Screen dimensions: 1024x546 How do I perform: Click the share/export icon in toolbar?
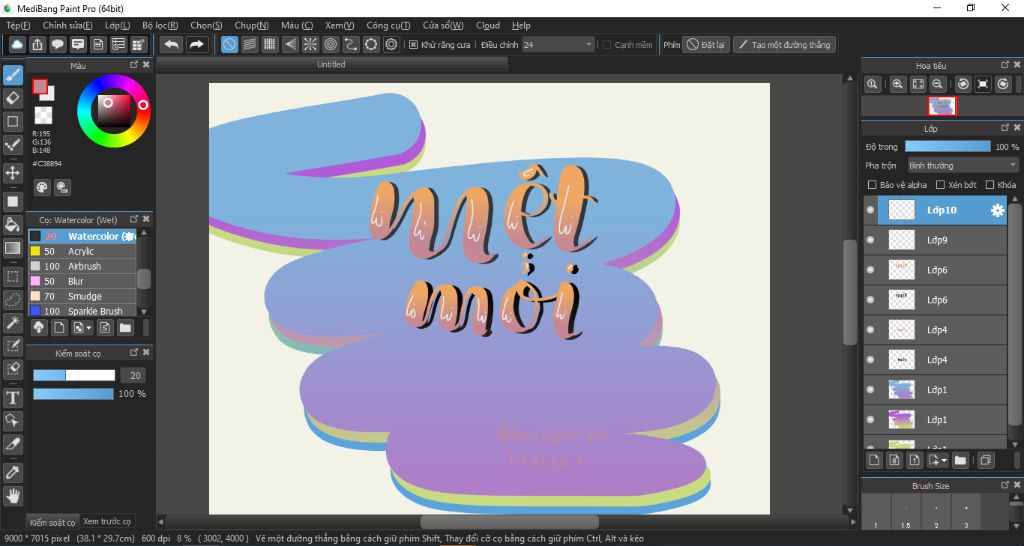37,44
